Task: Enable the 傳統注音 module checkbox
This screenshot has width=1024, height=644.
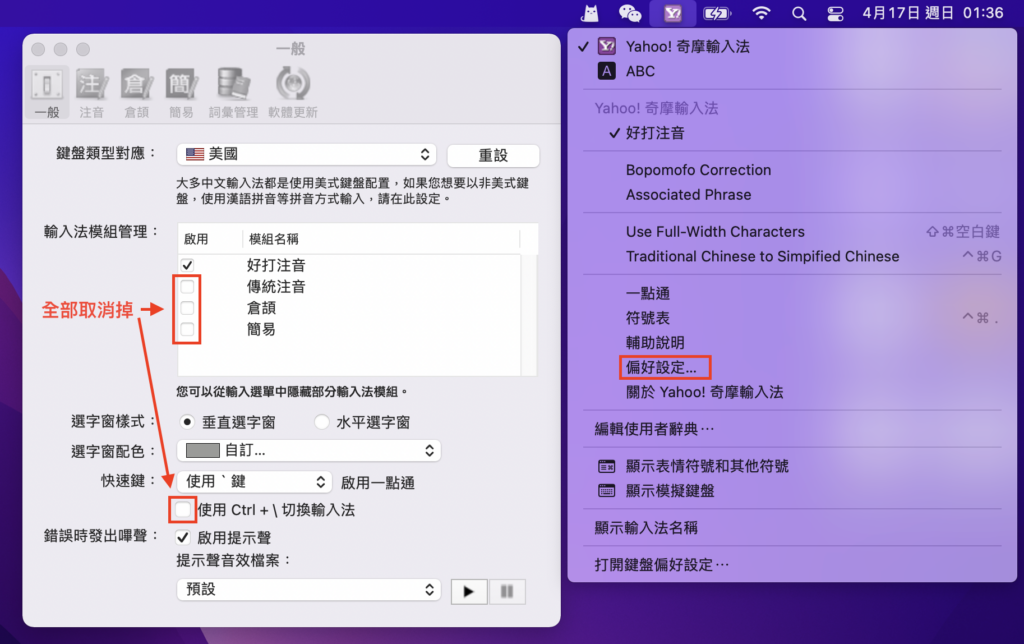Action: (x=187, y=287)
